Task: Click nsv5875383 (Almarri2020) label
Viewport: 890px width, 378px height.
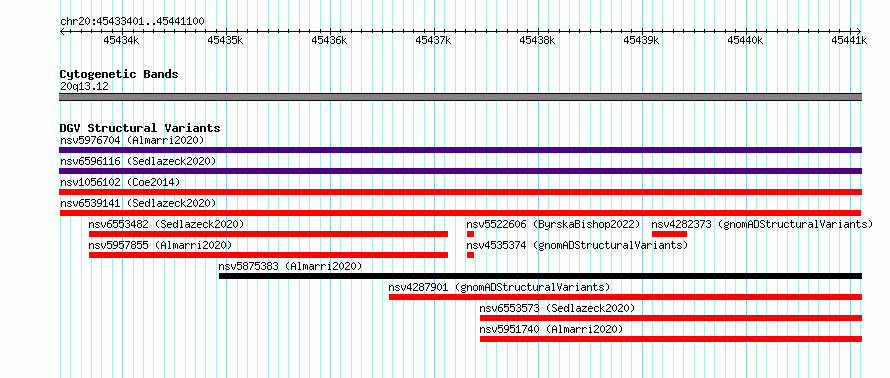Action: tap(290, 266)
